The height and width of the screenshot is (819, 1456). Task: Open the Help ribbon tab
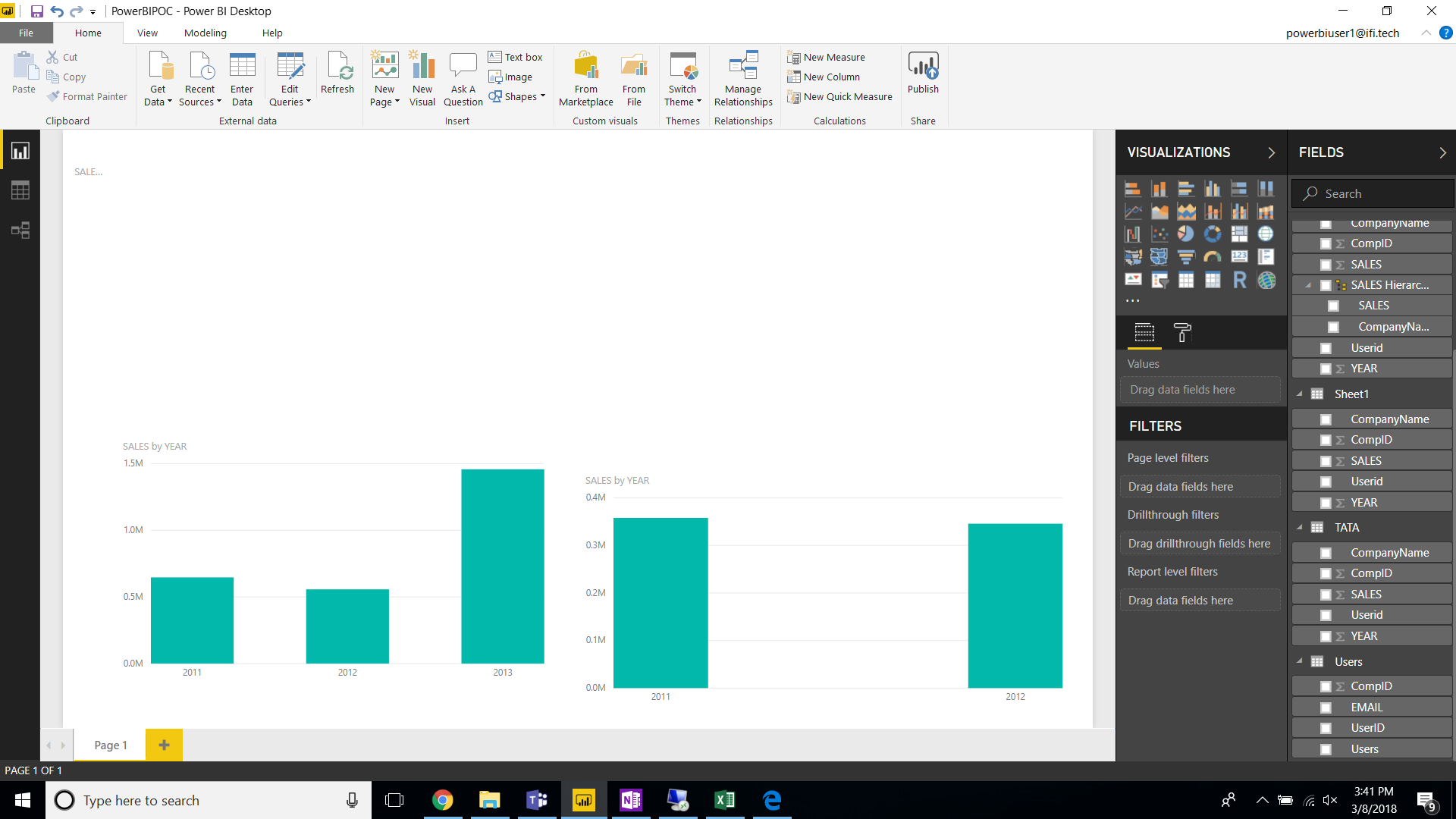click(x=272, y=33)
